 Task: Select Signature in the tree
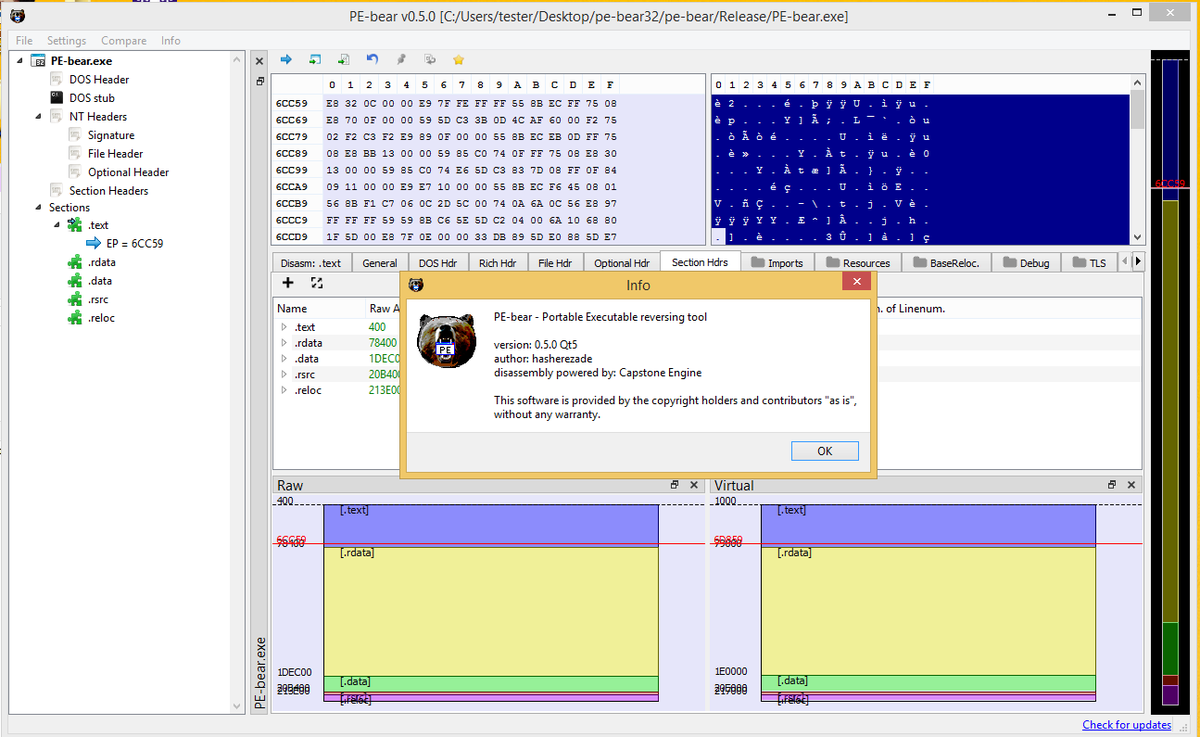[x=111, y=135]
